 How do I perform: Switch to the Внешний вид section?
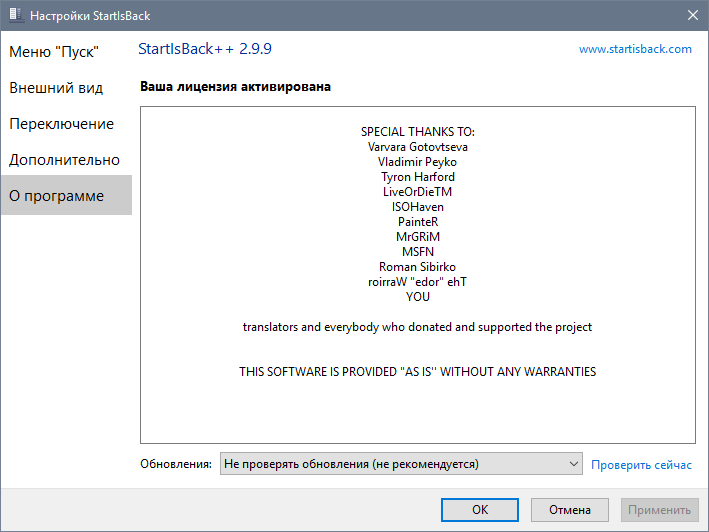[x=56, y=88]
